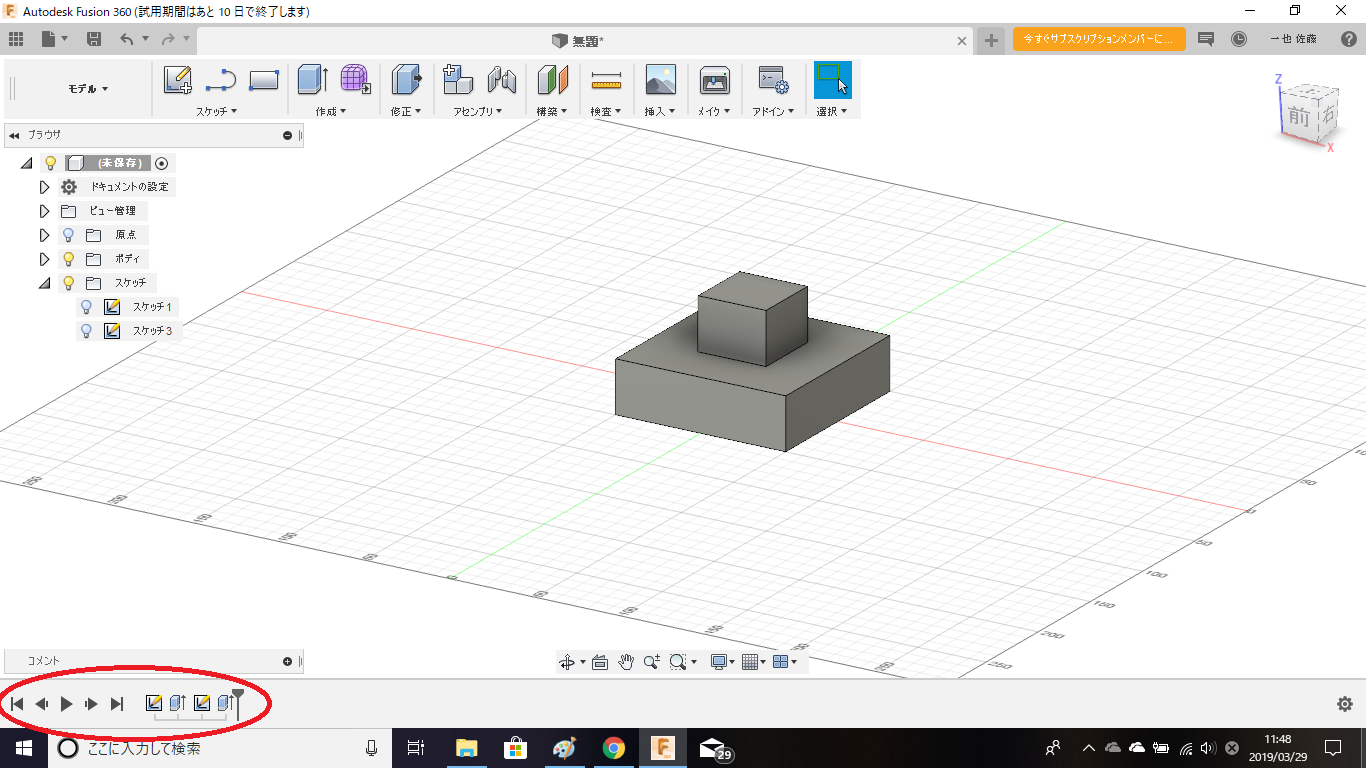The width and height of the screenshot is (1366, 768).
Task: Redo the undone action
Action: (x=168, y=39)
